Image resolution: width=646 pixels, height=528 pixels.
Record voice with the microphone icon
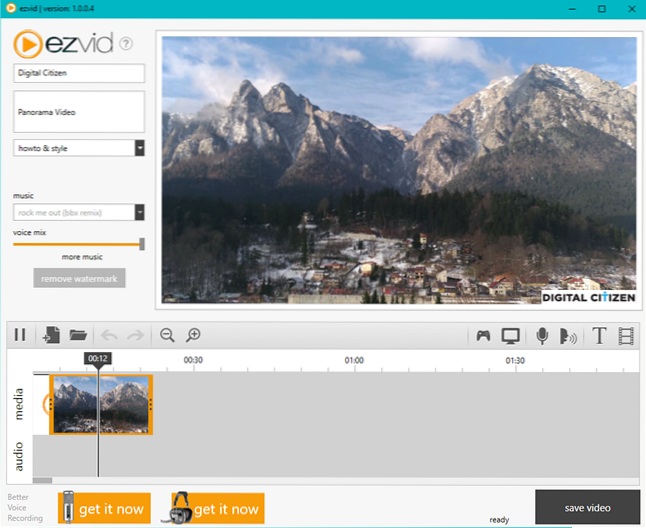click(x=542, y=336)
